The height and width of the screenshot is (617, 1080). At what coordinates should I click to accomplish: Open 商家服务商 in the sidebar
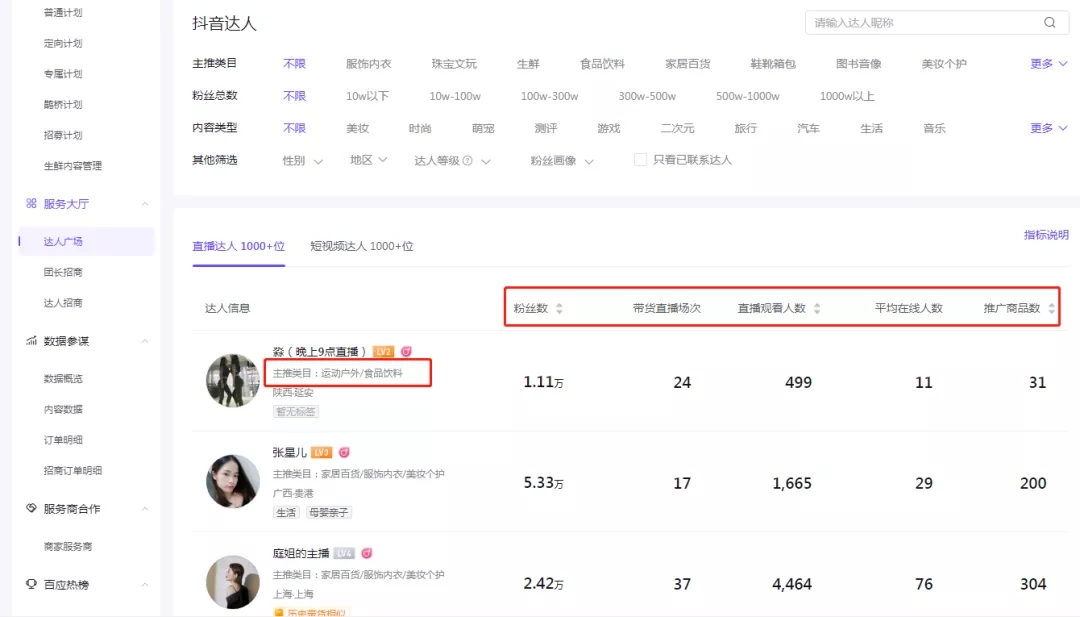pyautogui.click(x=68, y=546)
